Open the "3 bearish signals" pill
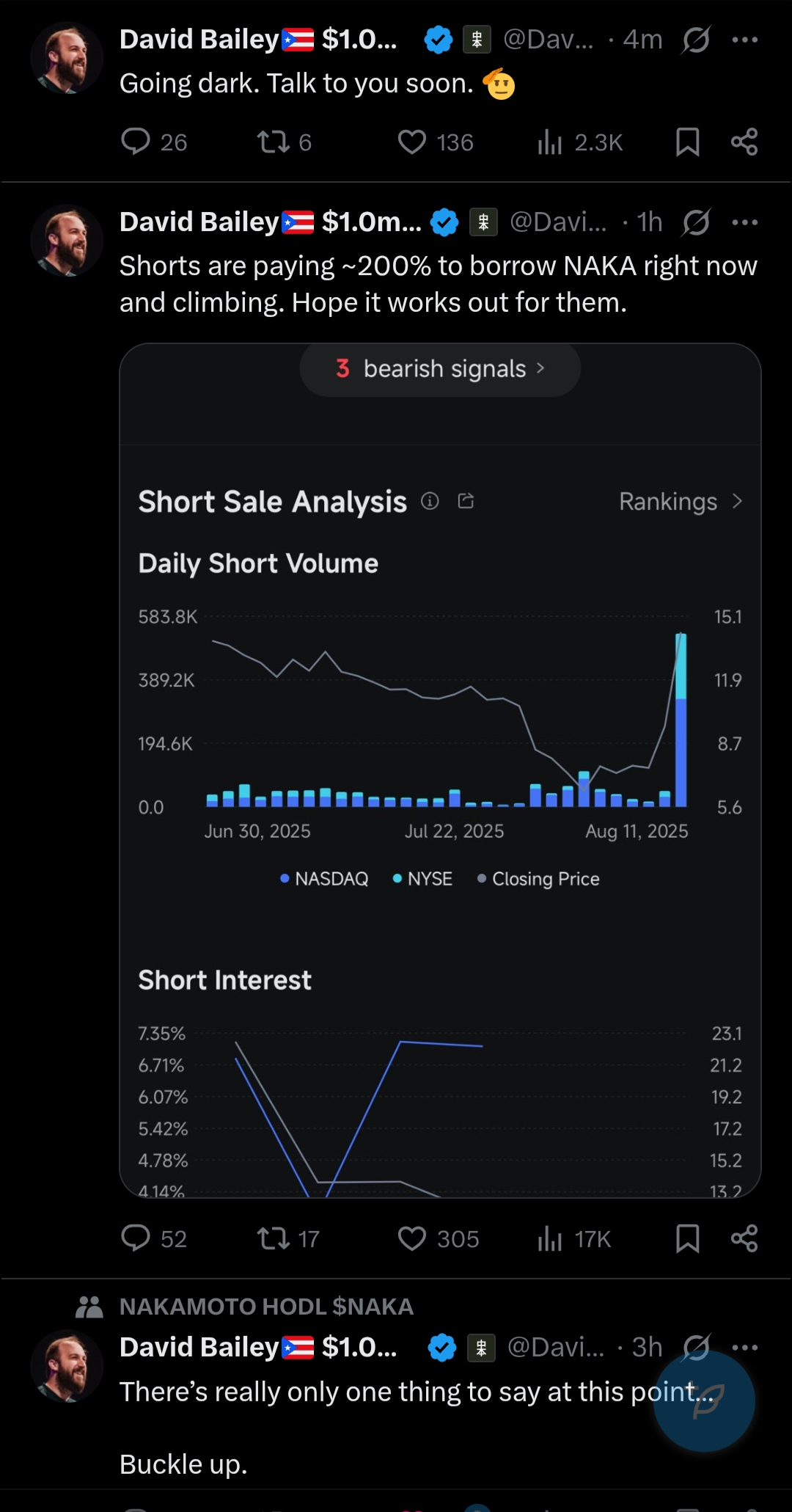Image resolution: width=792 pixels, height=1512 pixels. 440,369
